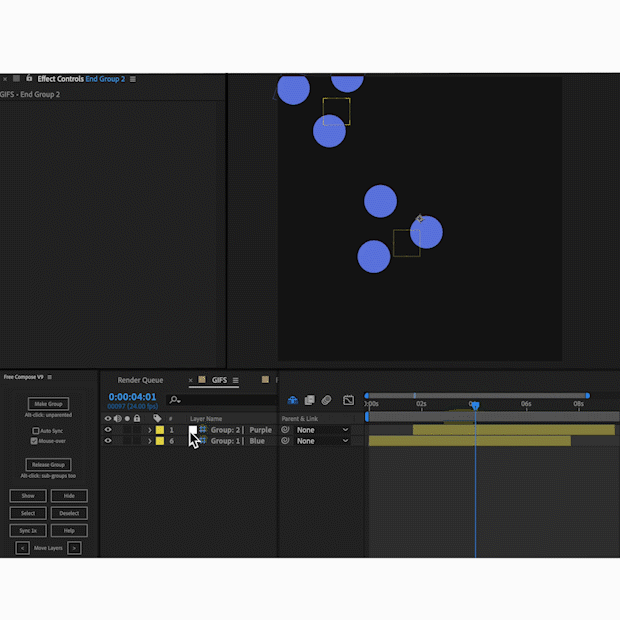Click the Video eye column header icon

pos(108,418)
